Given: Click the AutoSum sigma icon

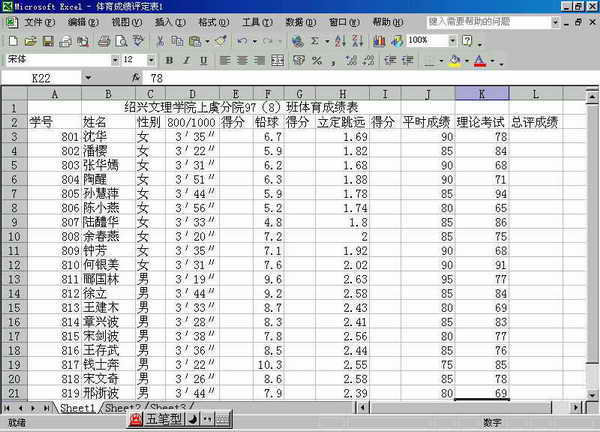Looking at the screenshot, I should pyautogui.click(x=313, y=41).
